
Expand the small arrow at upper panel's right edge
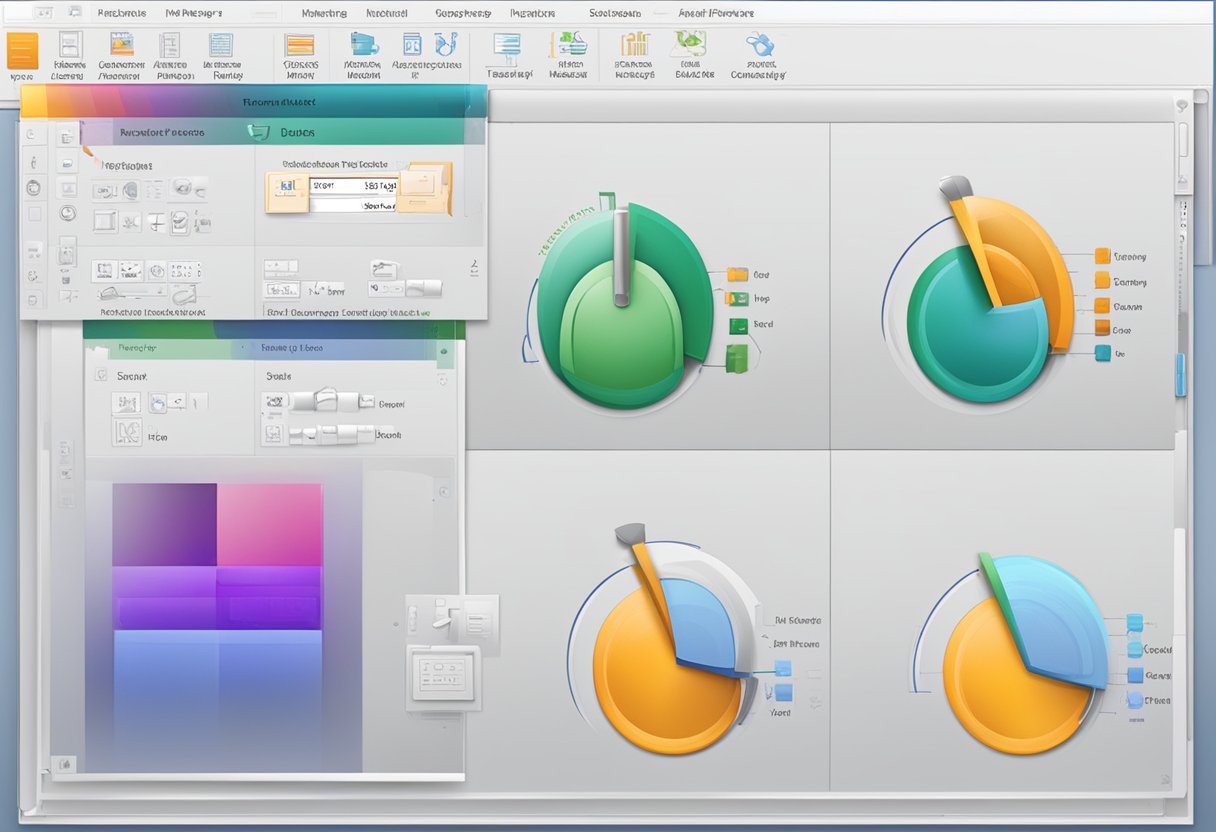click(473, 266)
